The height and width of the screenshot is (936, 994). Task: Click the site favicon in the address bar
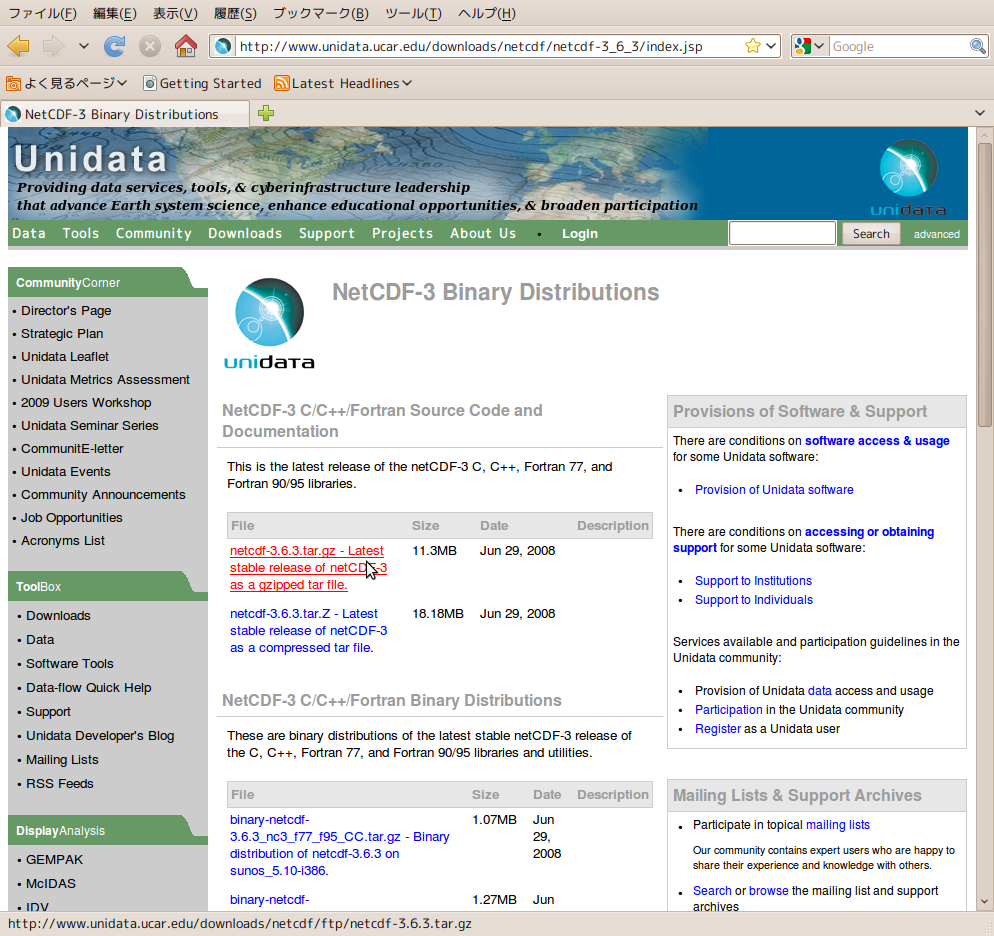pos(223,46)
